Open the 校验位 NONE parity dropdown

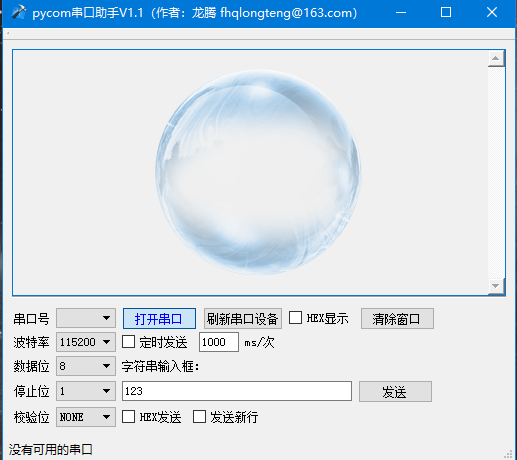(86, 417)
